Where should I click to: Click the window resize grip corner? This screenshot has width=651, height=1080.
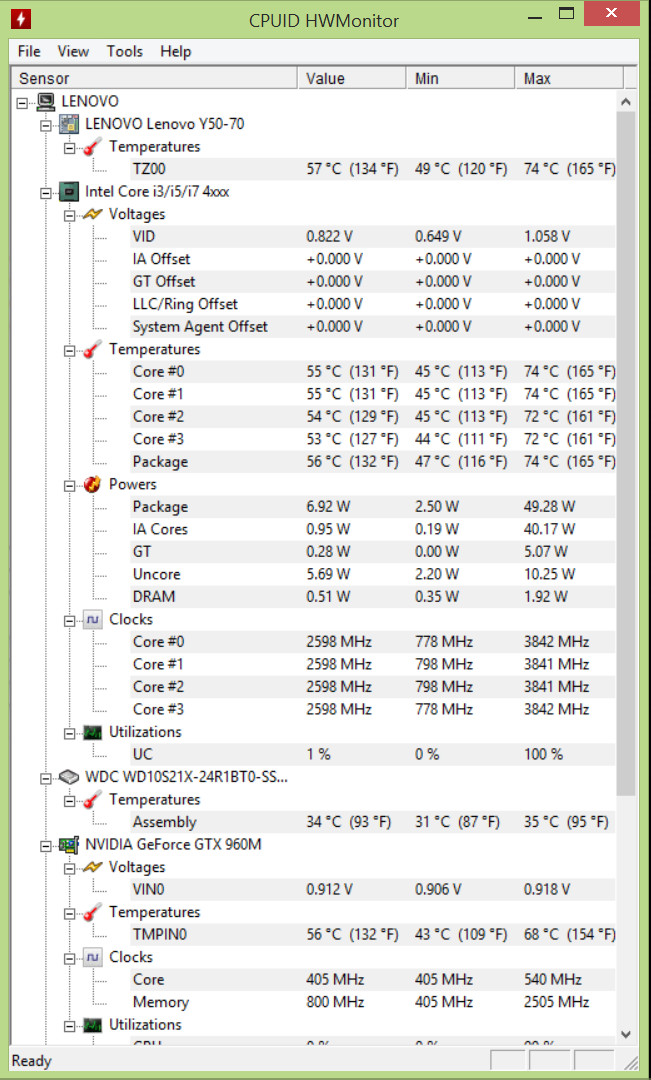point(631,1062)
